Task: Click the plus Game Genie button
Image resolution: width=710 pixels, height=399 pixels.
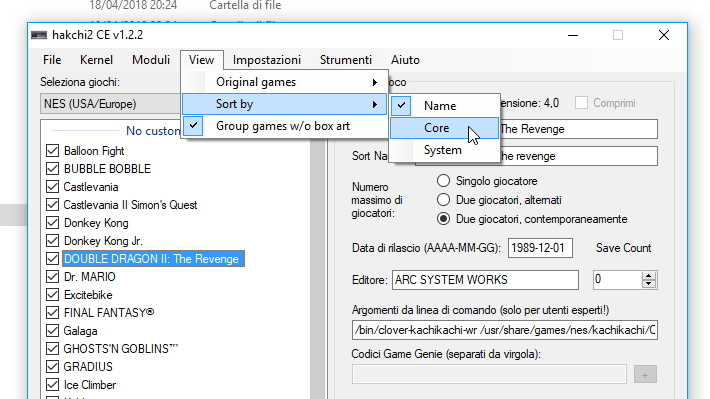Action: coord(645,375)
